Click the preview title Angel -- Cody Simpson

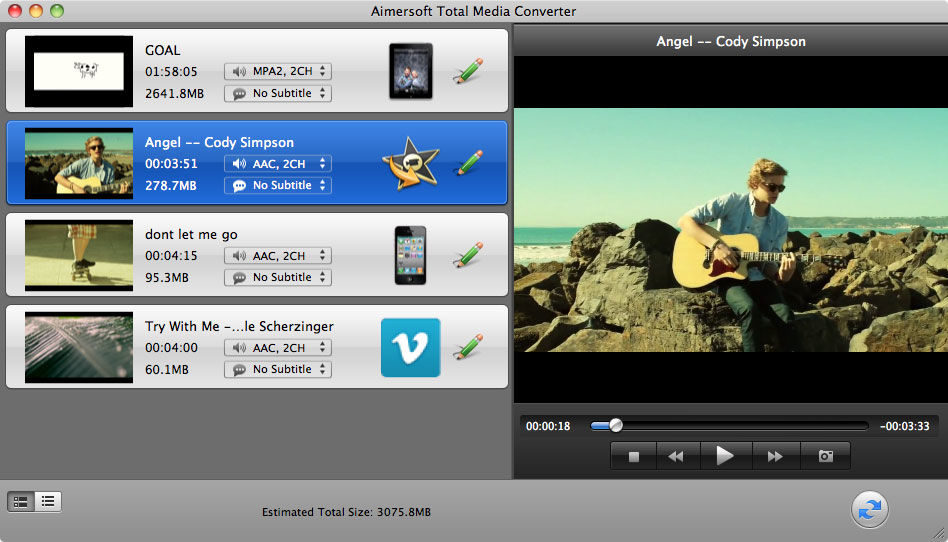point(731,42)
